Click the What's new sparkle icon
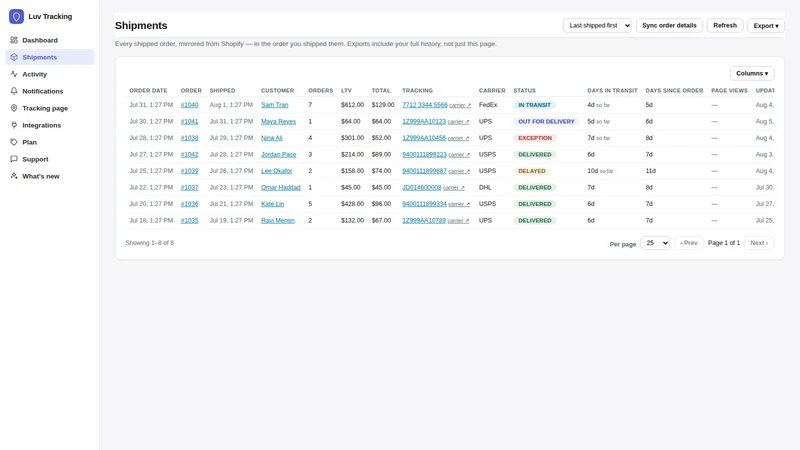800x450 pixels. [14, 176]
